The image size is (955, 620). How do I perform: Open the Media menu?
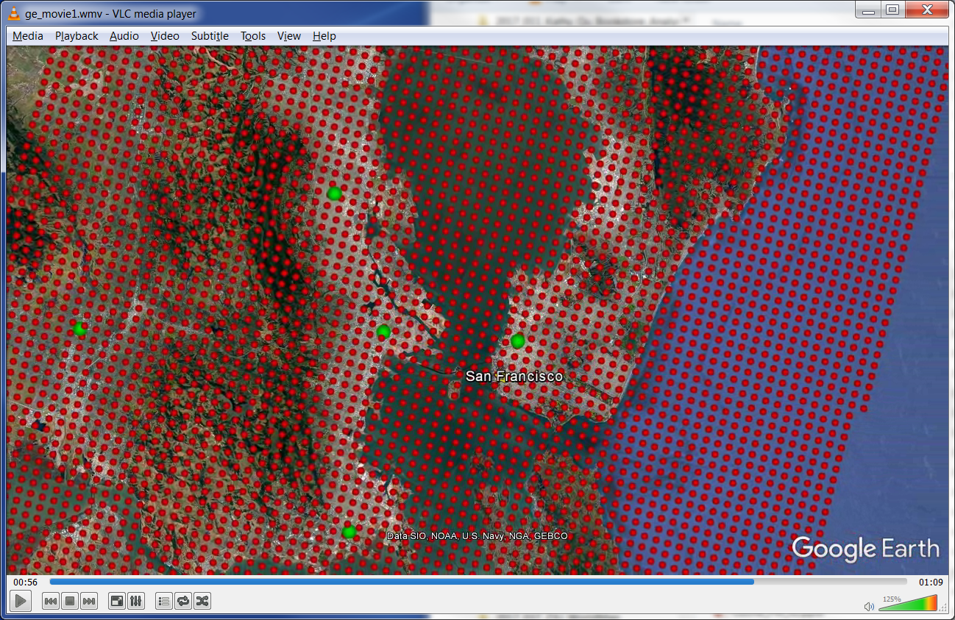pyautogui.click(x=28, y=36)
